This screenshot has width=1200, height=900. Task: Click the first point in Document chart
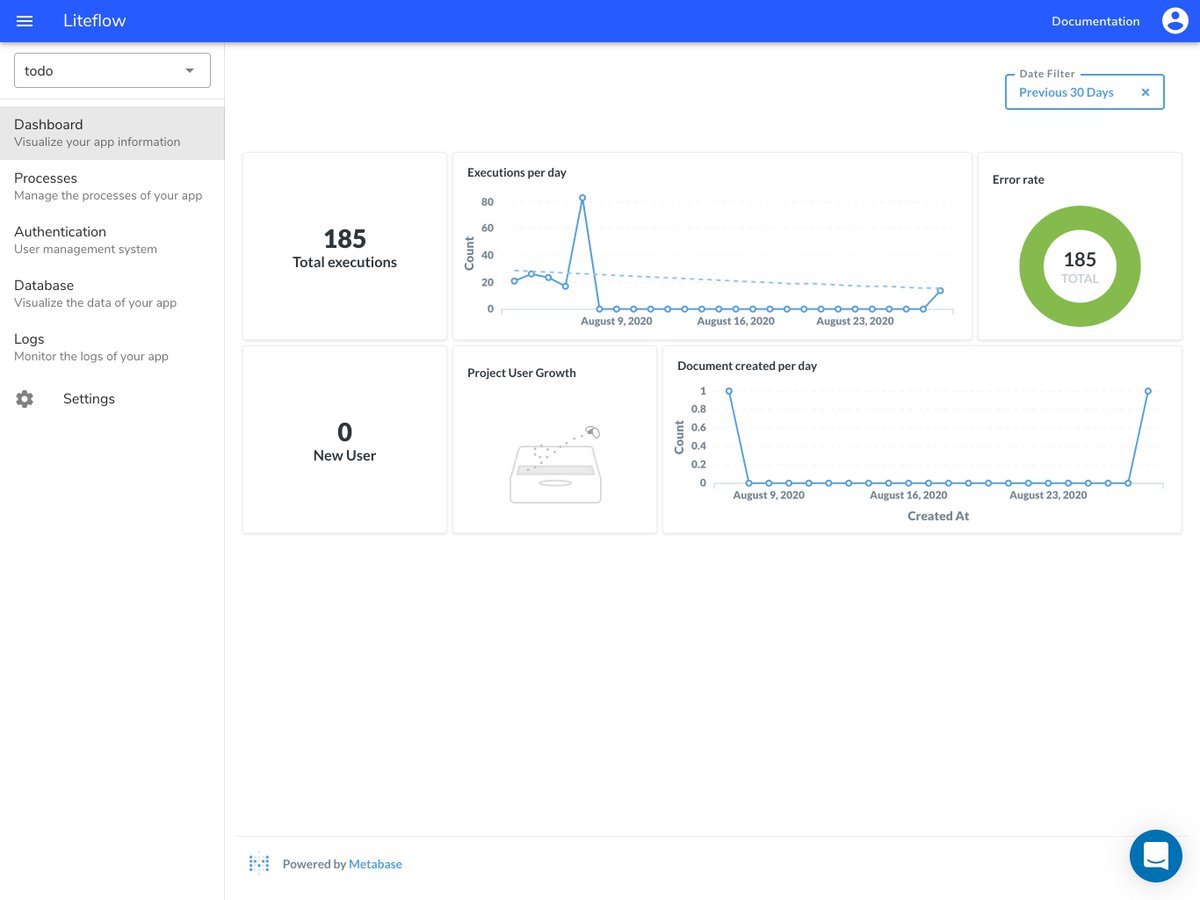tap(729, 391)
